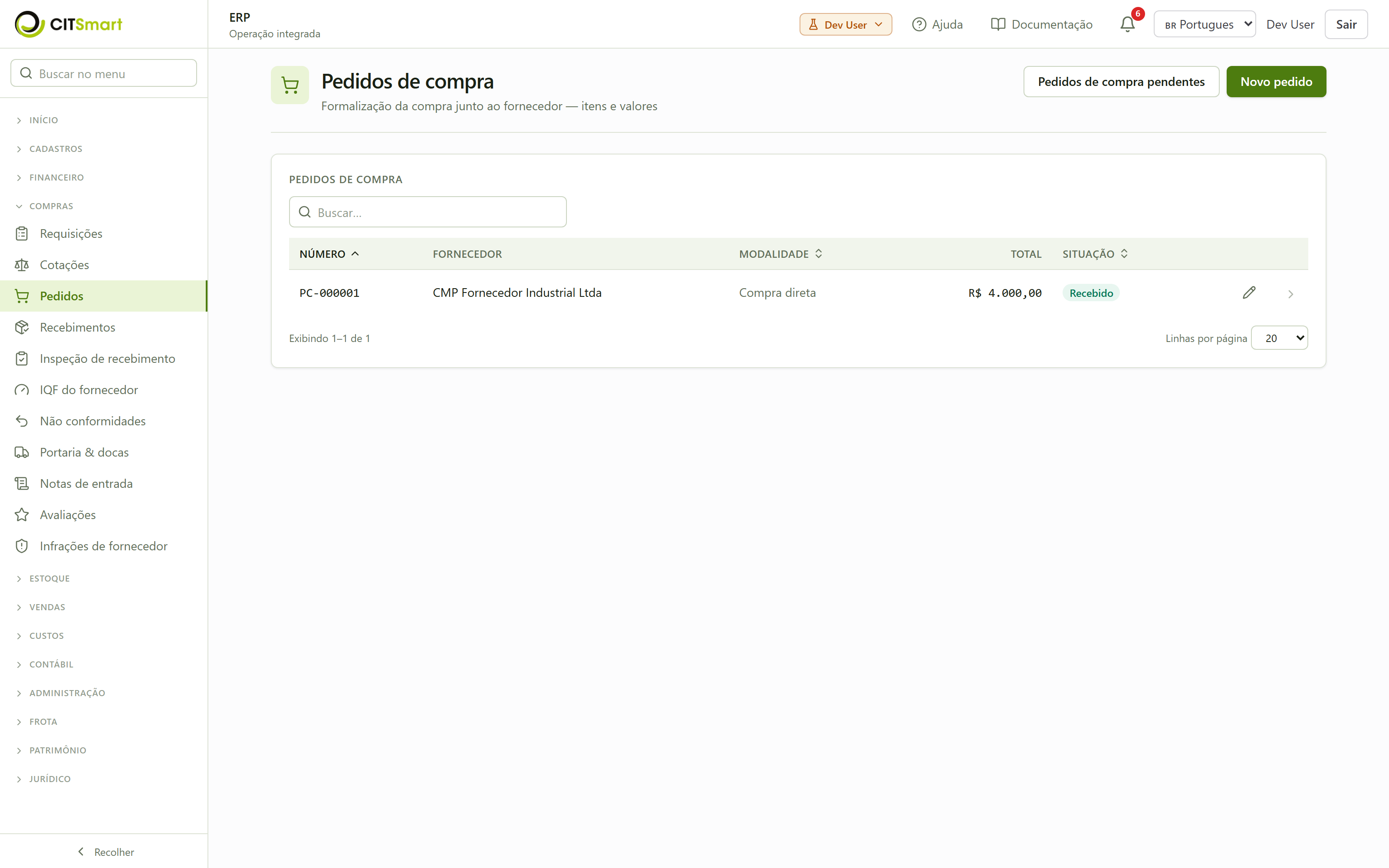The image size is (1389, 868).
Task: Open the Recebimentos package icon
Action: pyautogui.click(x=22, y=327)
